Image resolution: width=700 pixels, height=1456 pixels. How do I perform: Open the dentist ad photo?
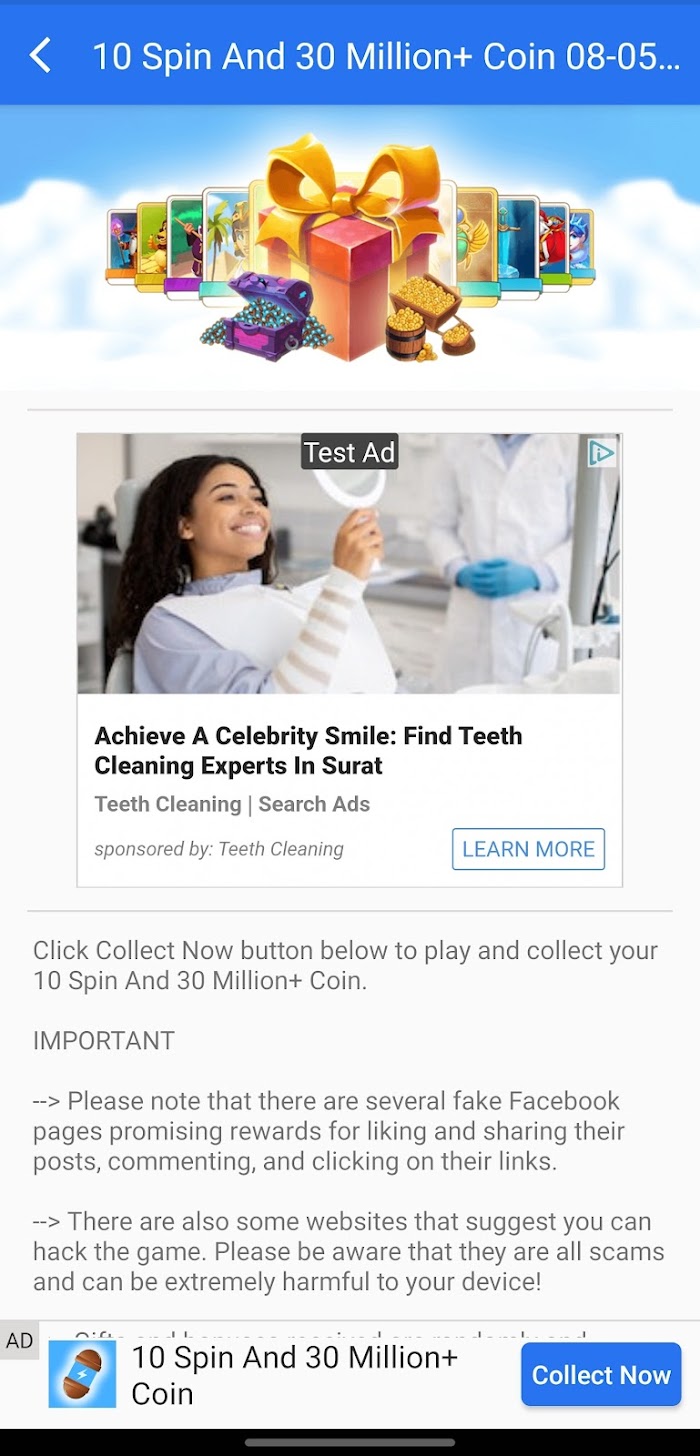(349, 564)
